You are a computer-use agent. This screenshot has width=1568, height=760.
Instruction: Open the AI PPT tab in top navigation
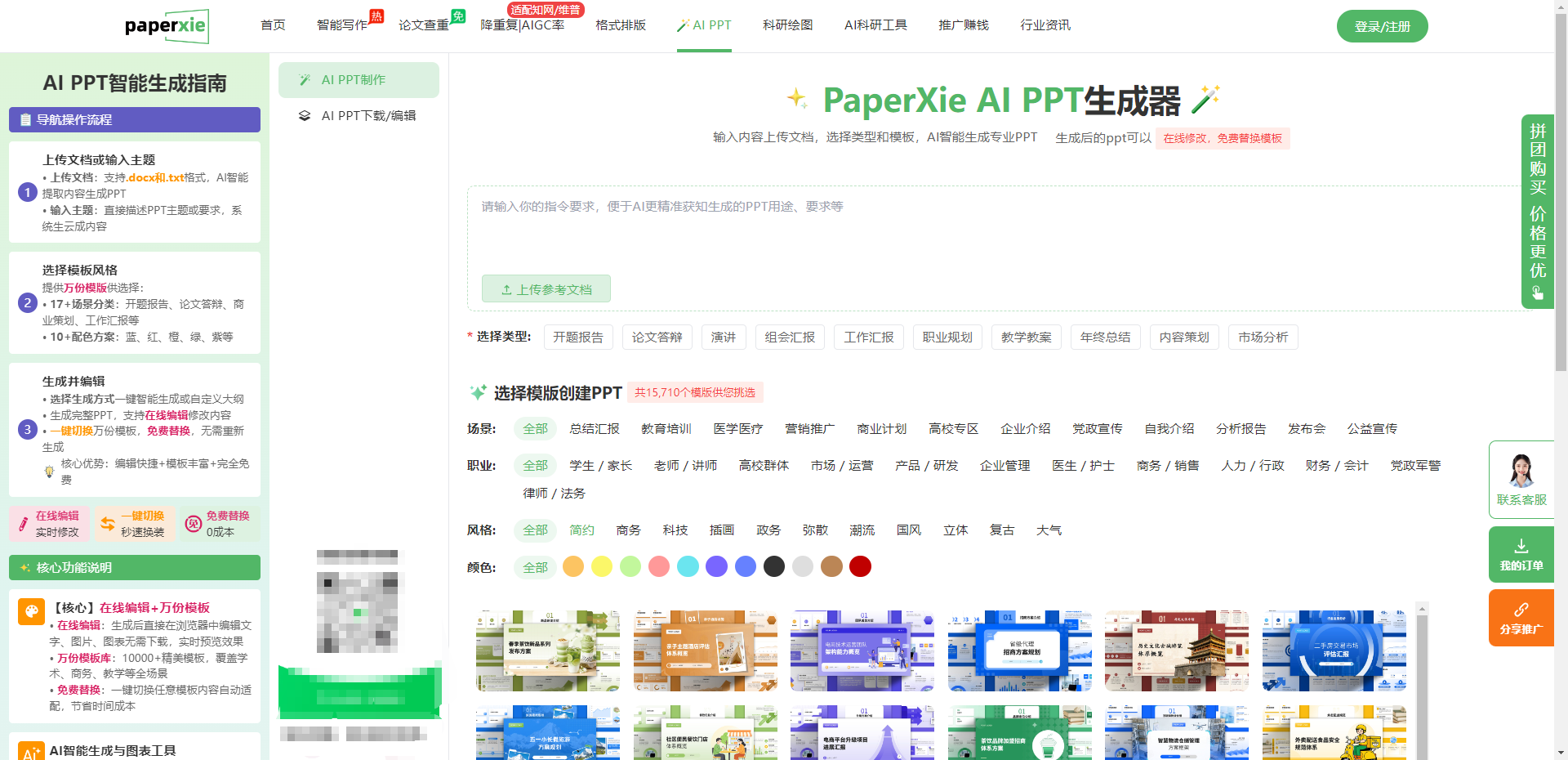(704, 25)
